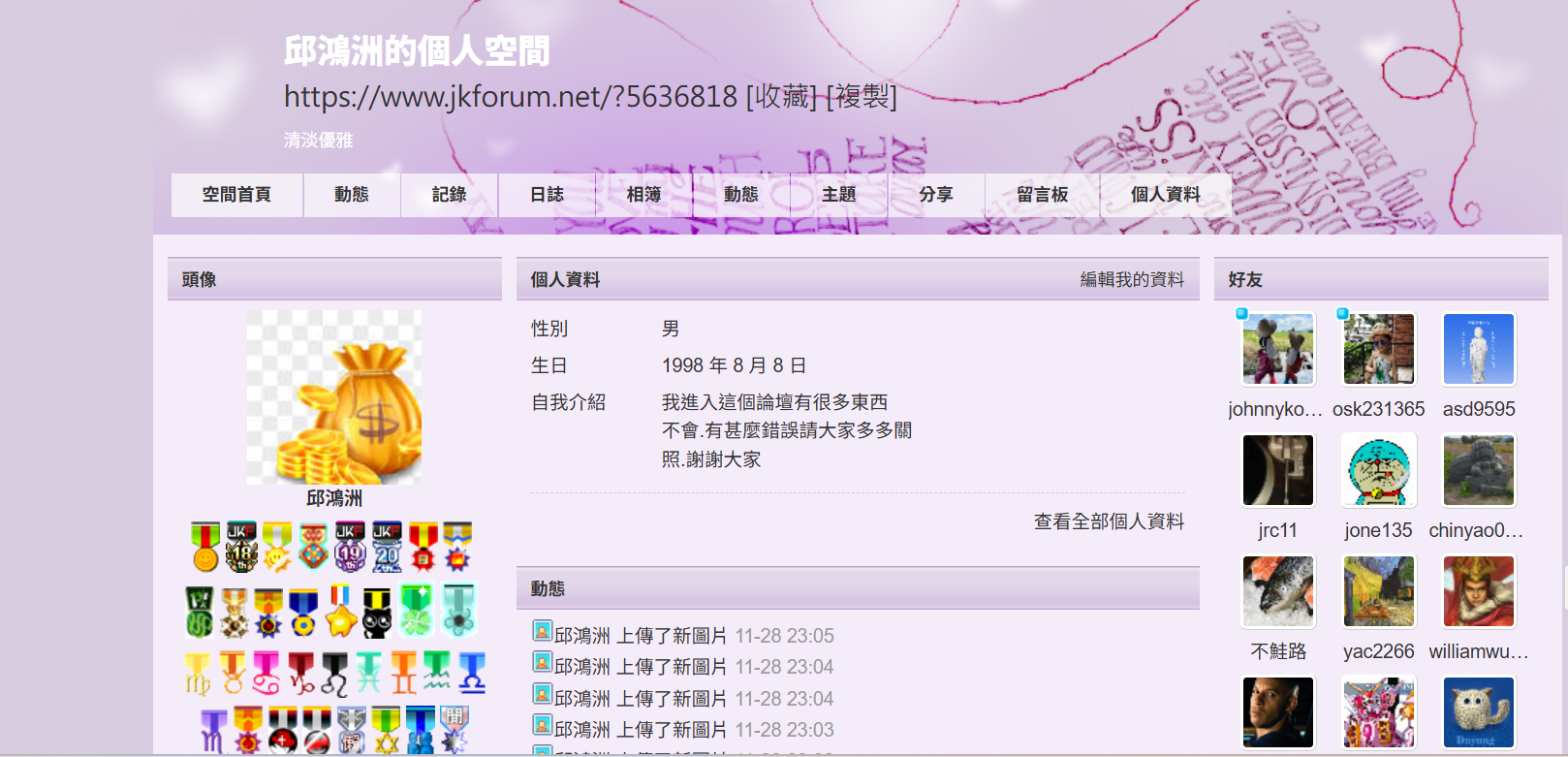Select the smiley face gold medal

205,547
